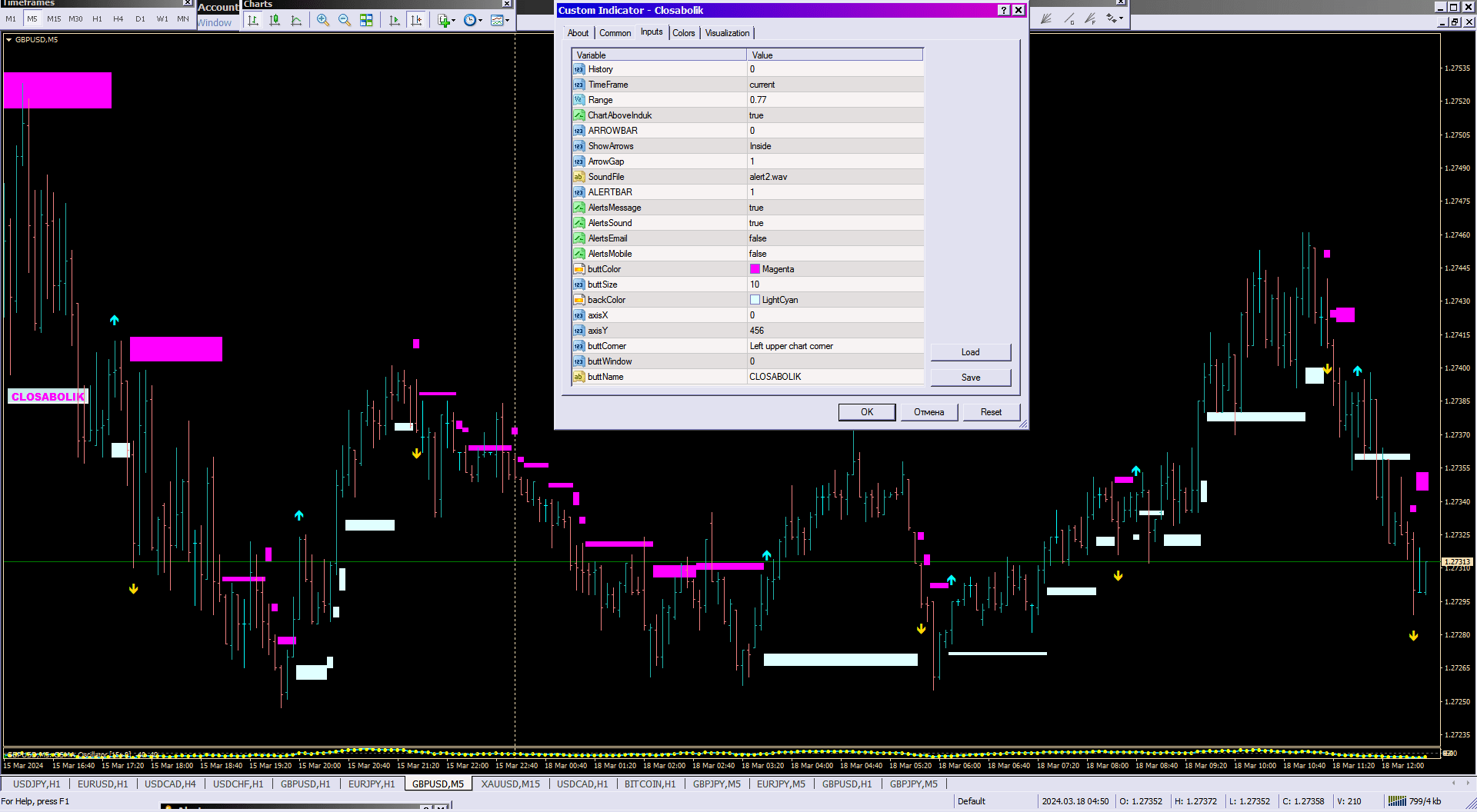The image size is (1477, 812).
Task: Pick the buttColor Magenta swatch
Action: coord(755,269)
